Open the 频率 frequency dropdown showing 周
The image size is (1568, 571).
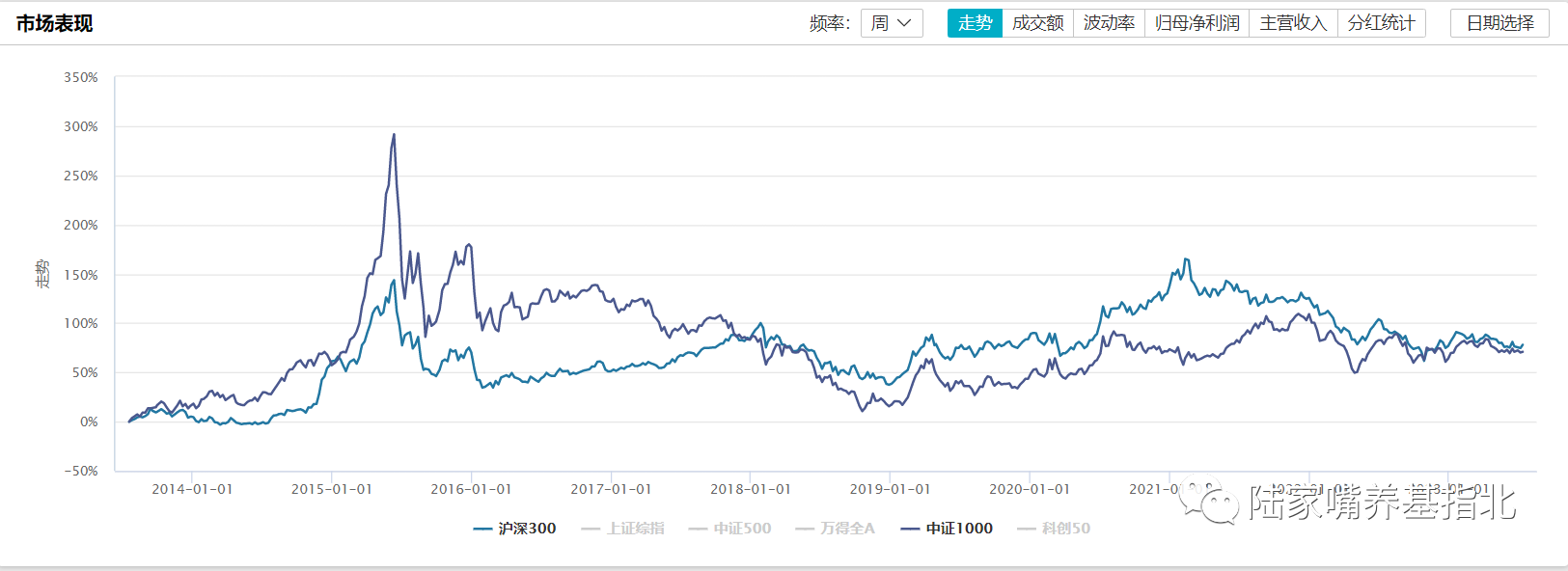click(x=891, y=23)
